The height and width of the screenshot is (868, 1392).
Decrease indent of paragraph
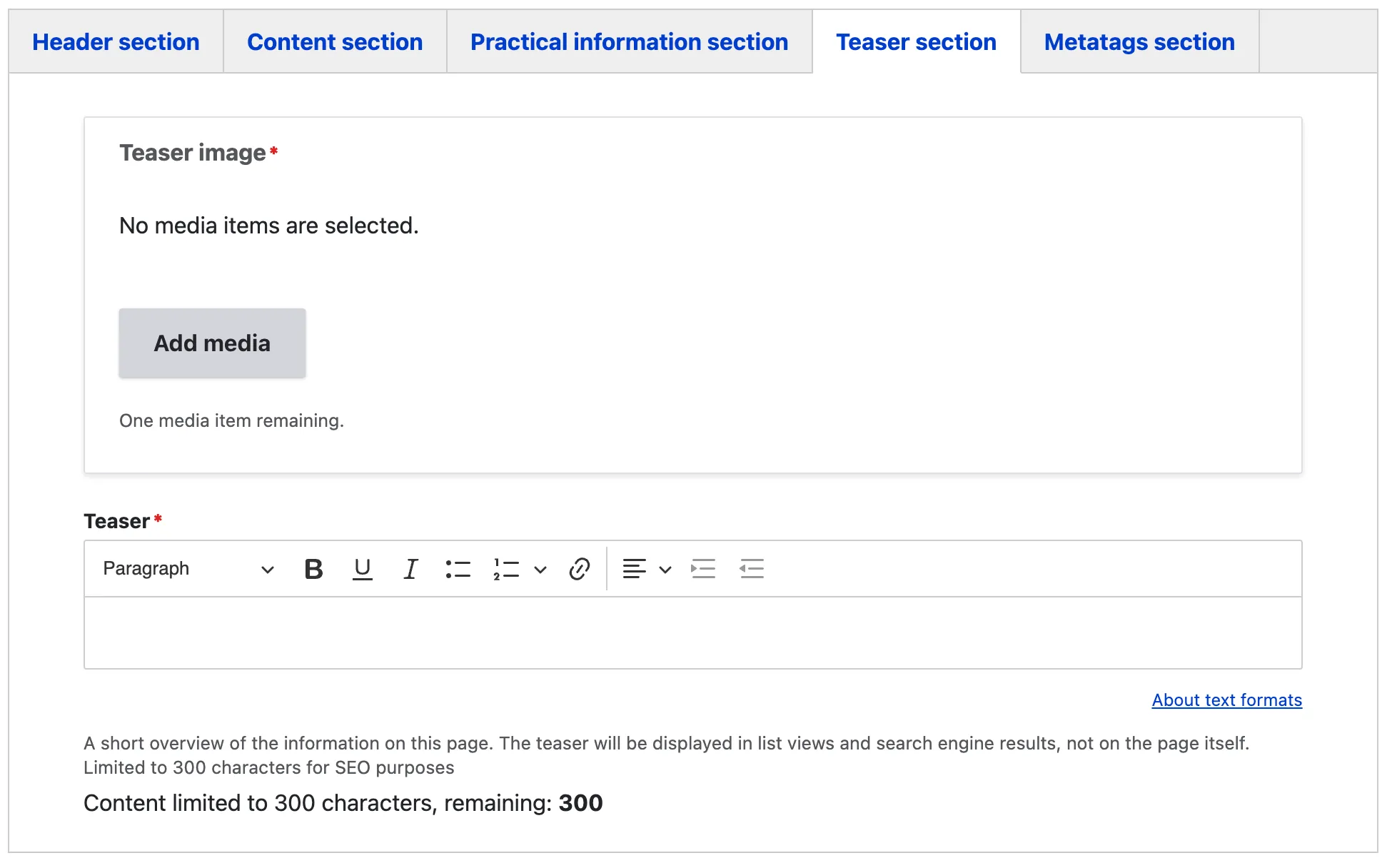click(752, 569)
